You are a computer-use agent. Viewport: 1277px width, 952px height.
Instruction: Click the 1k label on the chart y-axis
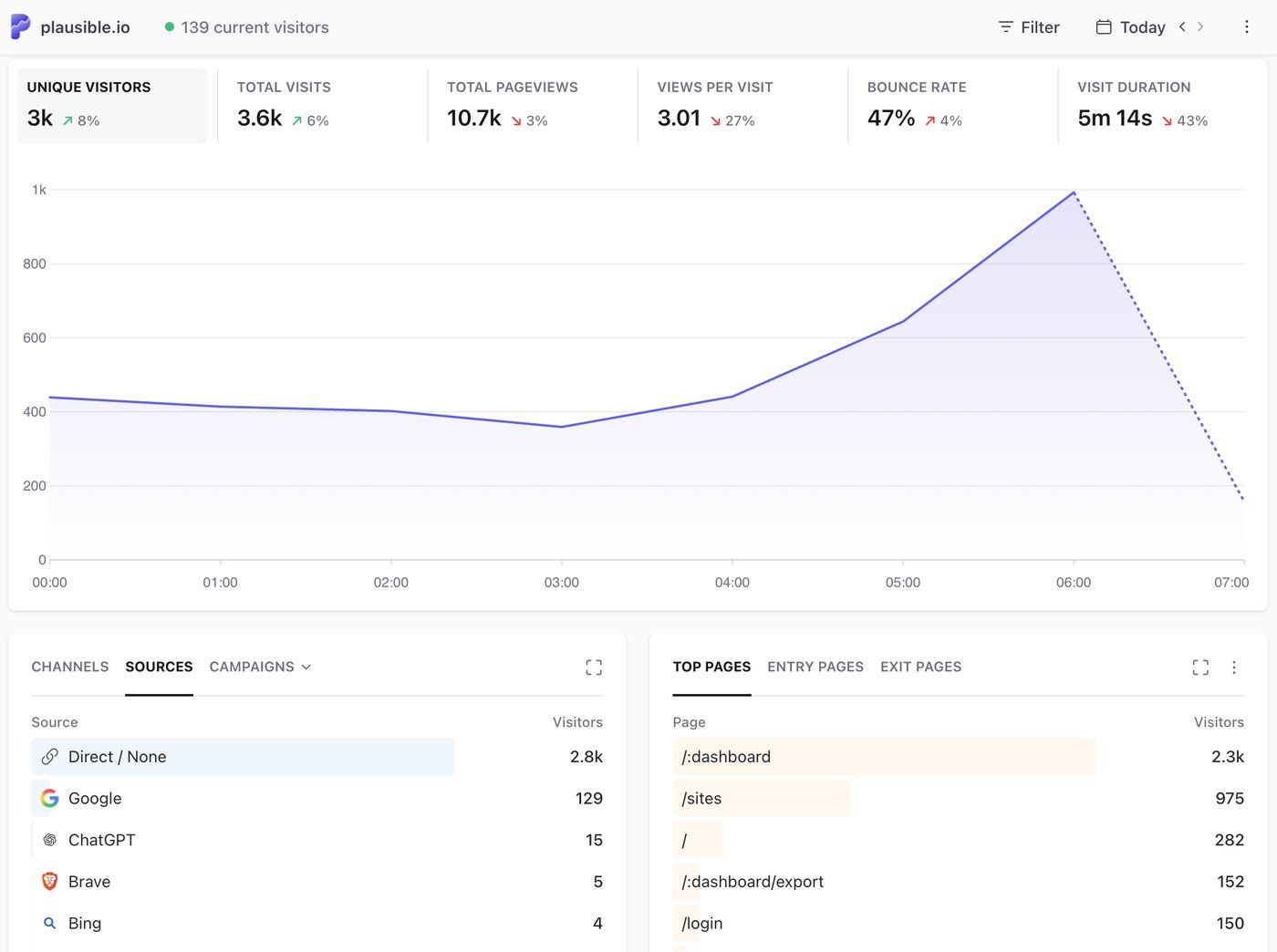point(38,190)
